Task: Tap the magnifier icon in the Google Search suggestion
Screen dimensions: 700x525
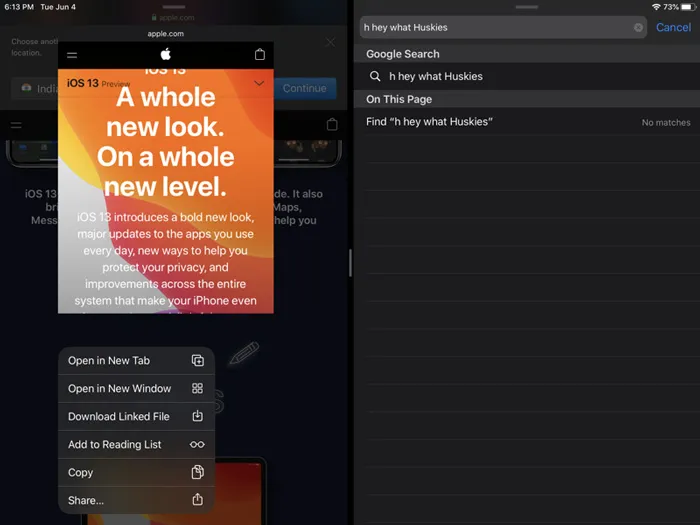Action: coord(375,76)
